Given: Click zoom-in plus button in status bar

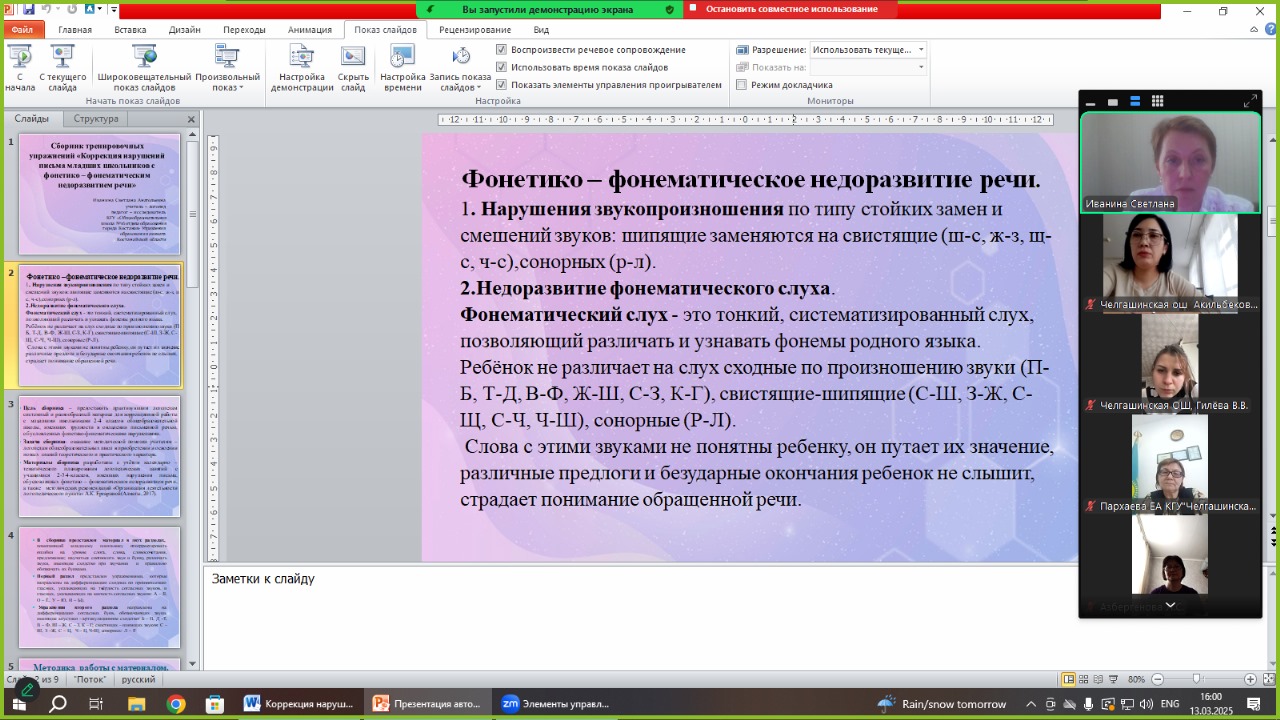Looking at the screenshot, I should tap(1250, 679).
